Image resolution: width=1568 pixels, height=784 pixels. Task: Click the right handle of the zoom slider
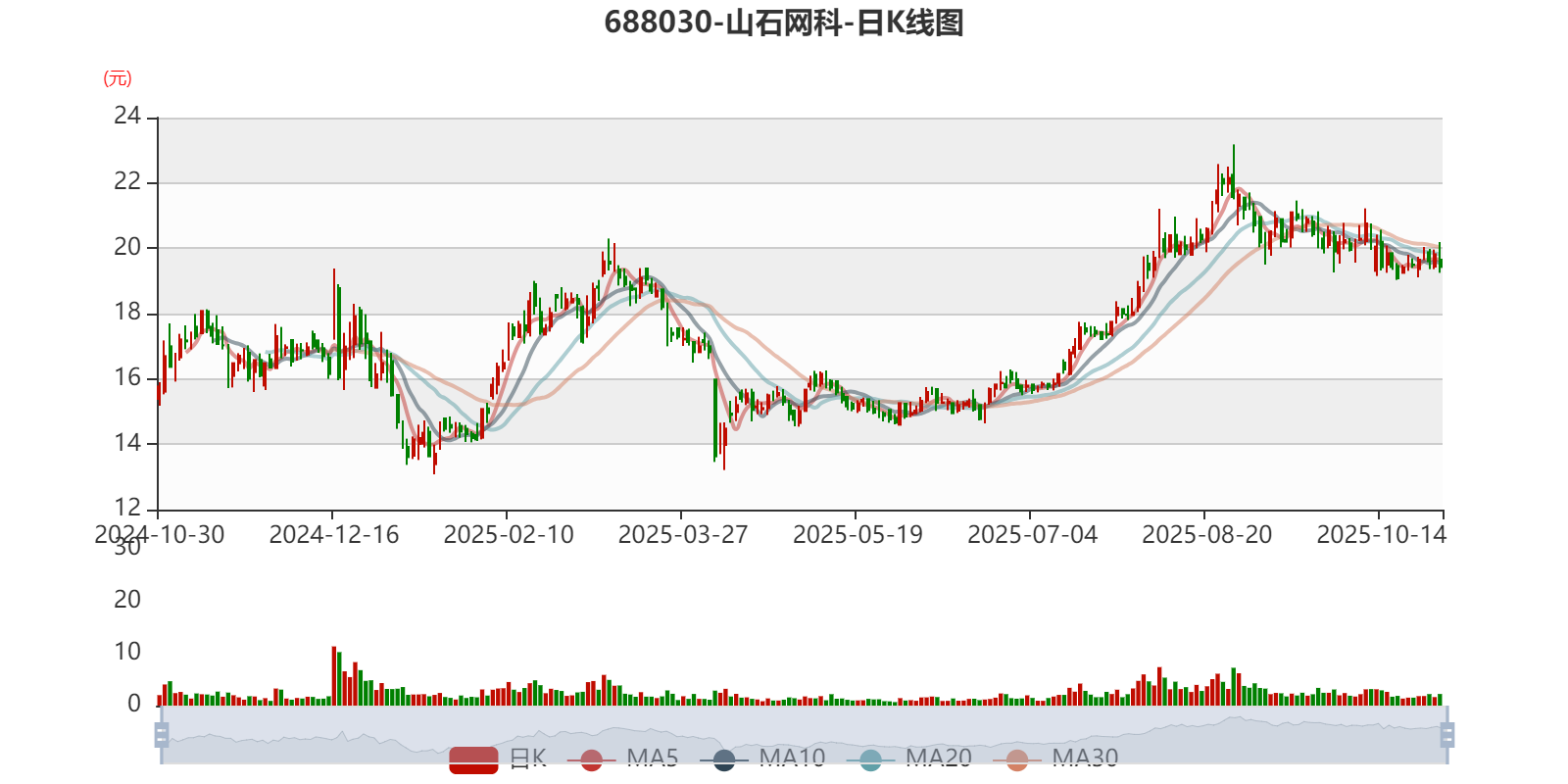(x=1447, y=734)
